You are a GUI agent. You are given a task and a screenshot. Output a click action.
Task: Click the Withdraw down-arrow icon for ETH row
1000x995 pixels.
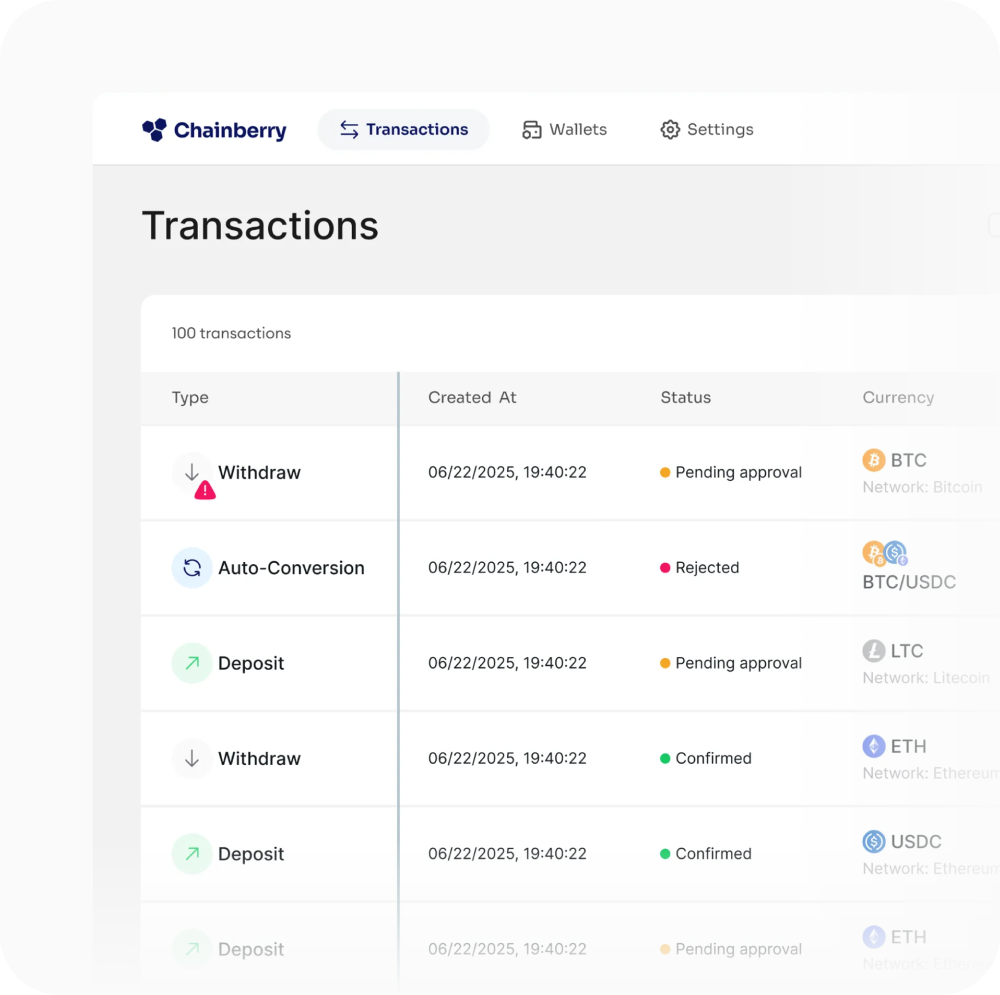coord(192,758)
